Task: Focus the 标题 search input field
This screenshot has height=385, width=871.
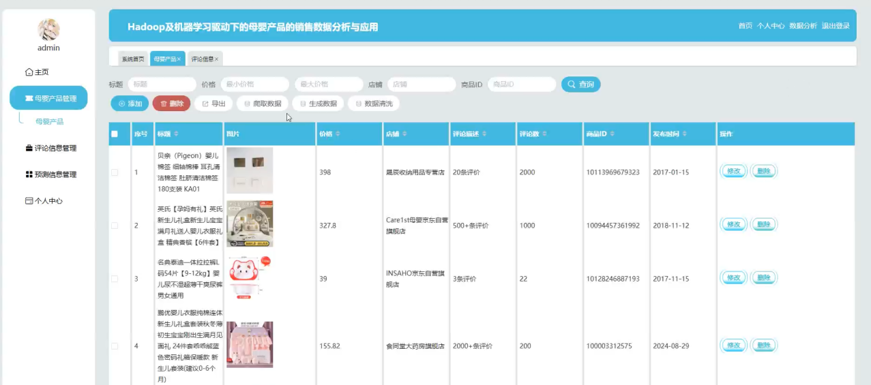Action: point(162,84)
